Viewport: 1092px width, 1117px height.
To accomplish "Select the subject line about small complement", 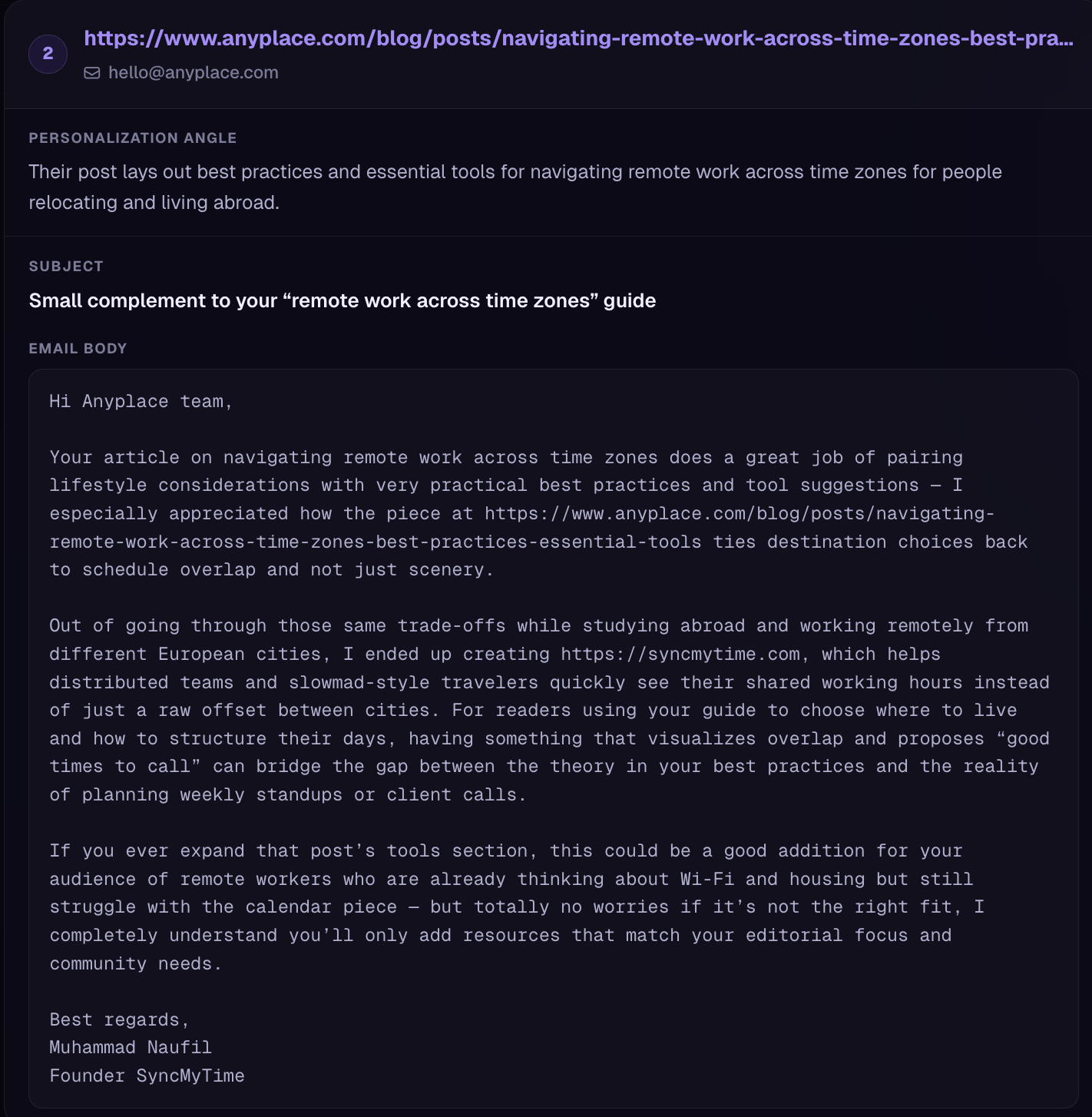I will point(342,300).
